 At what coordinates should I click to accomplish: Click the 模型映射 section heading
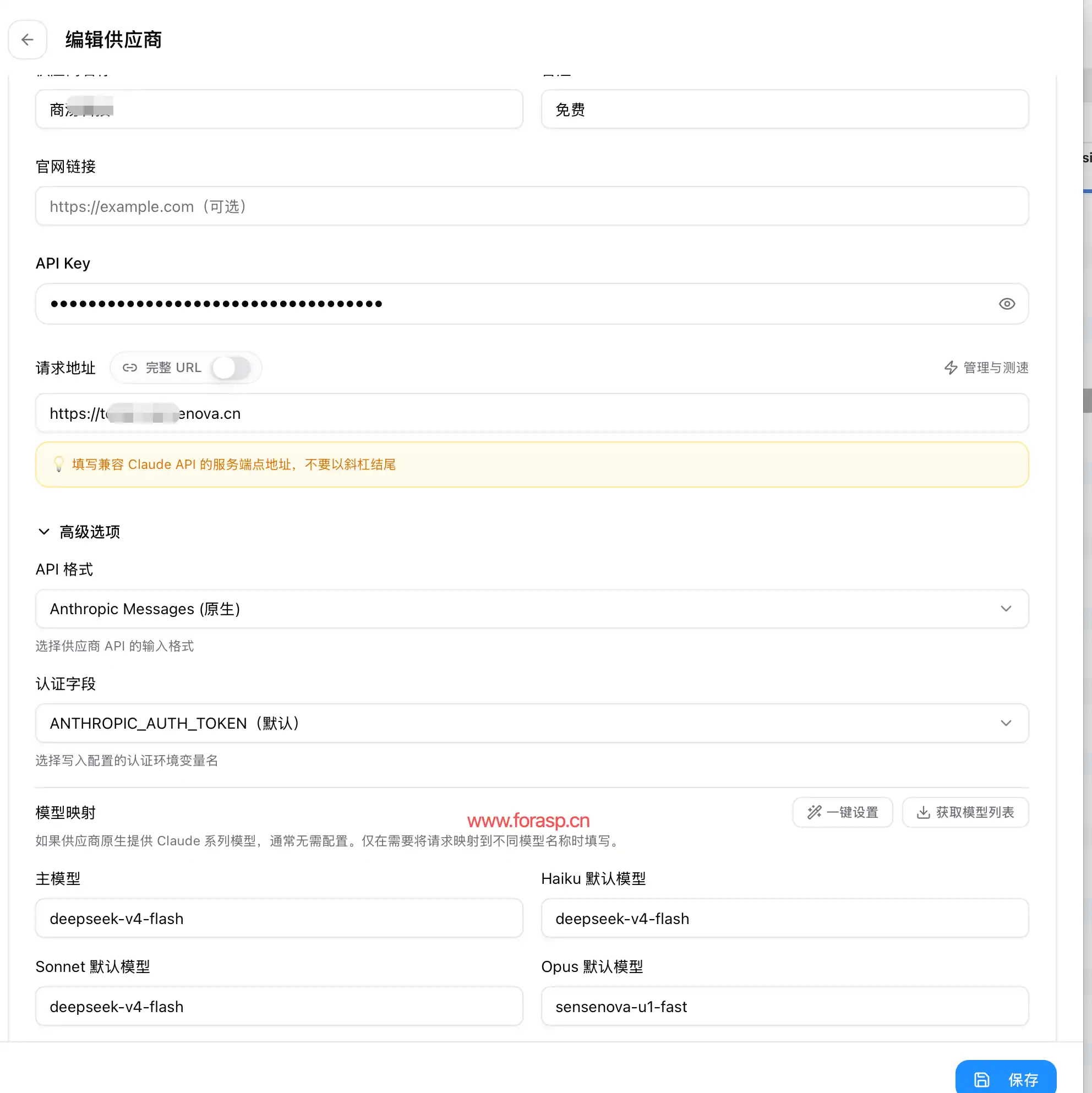(65, 813)
